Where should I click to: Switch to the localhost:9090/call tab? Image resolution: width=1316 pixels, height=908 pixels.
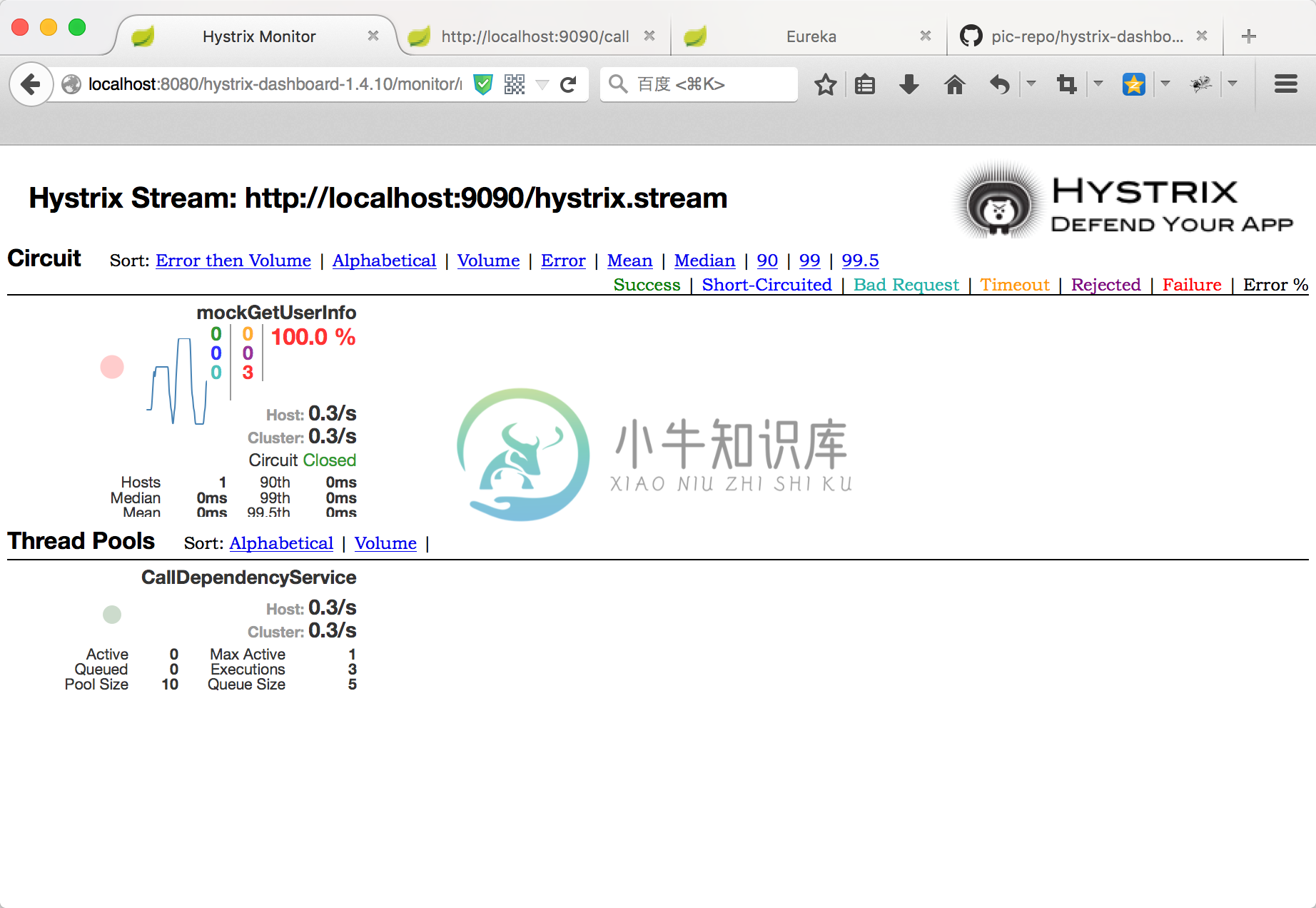point(535,36)
